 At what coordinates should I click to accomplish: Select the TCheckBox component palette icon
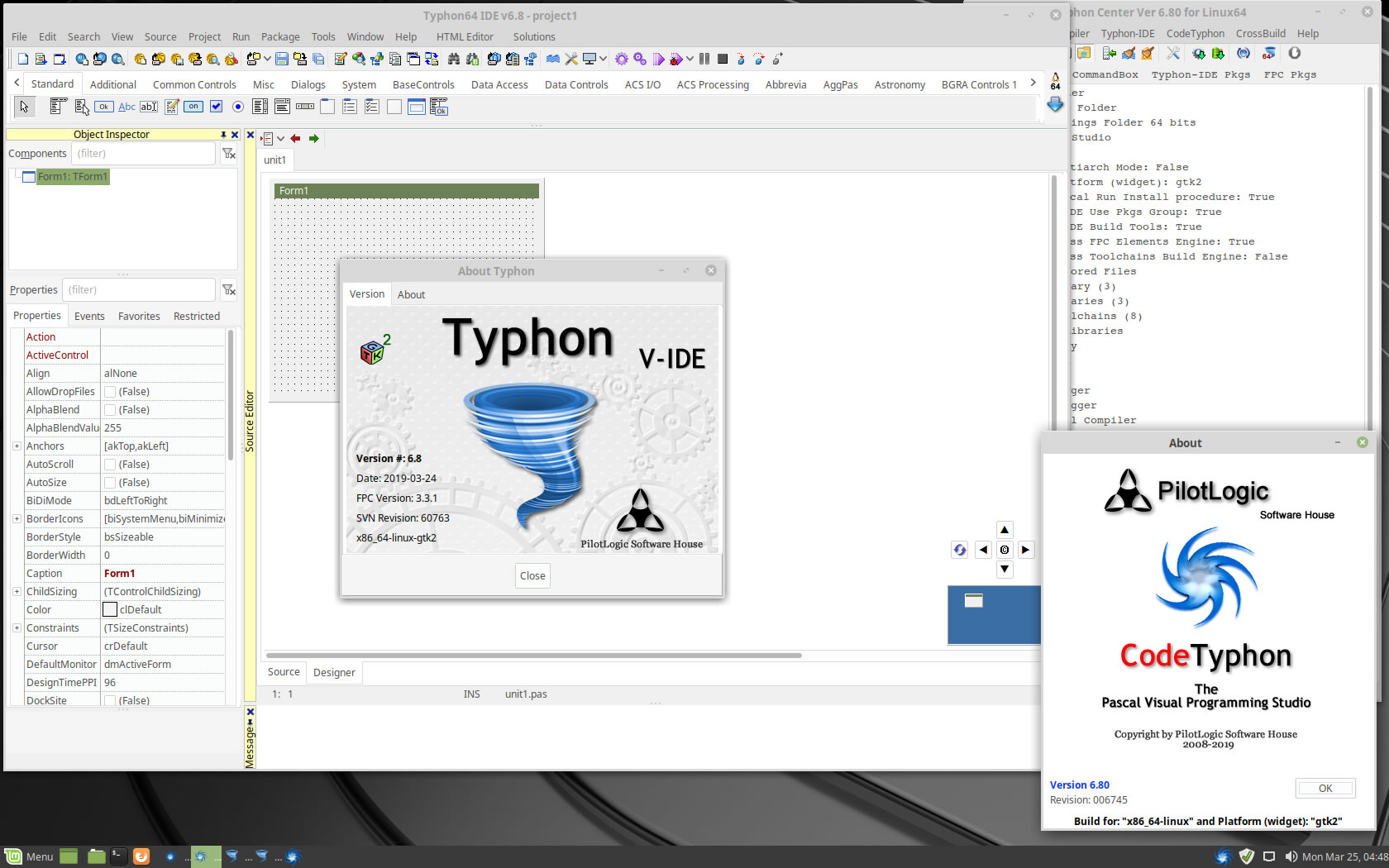217,106
